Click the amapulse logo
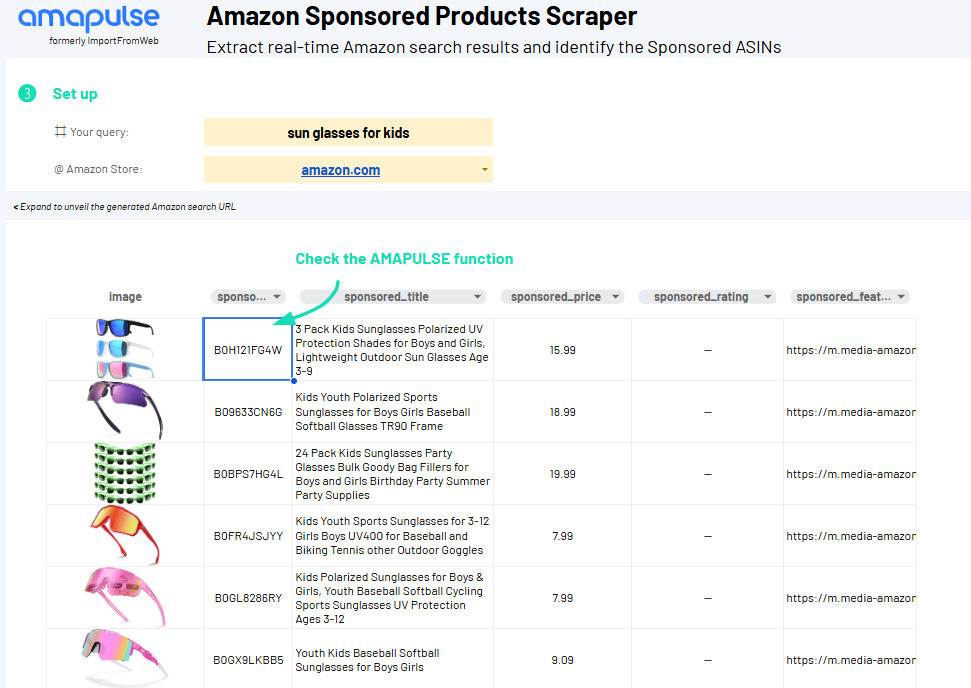 89,26
